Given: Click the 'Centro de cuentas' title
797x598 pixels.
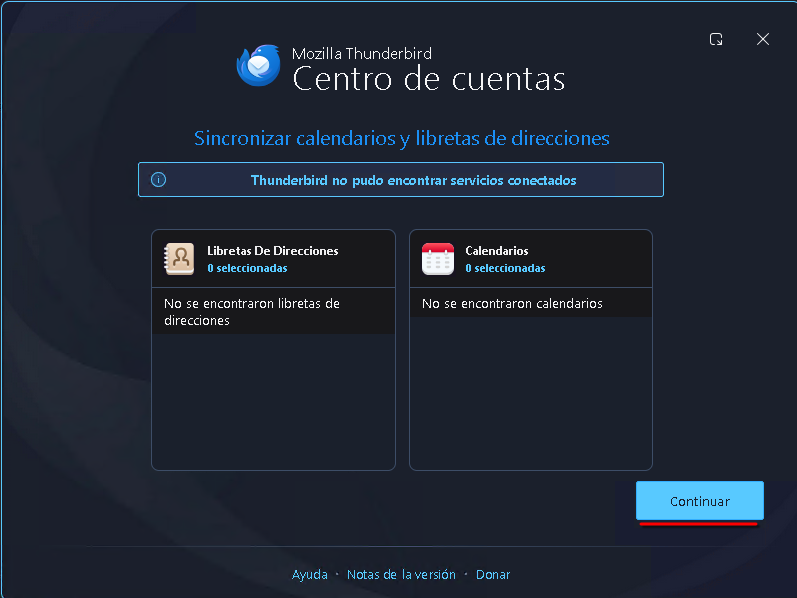Looking at the screenshot, I should tap(428, 79).
